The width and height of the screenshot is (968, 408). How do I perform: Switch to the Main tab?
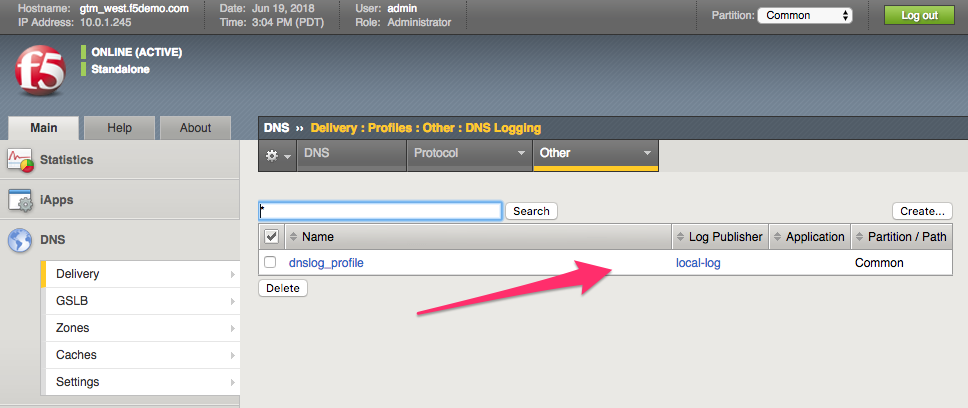click(x=44, y=128)
